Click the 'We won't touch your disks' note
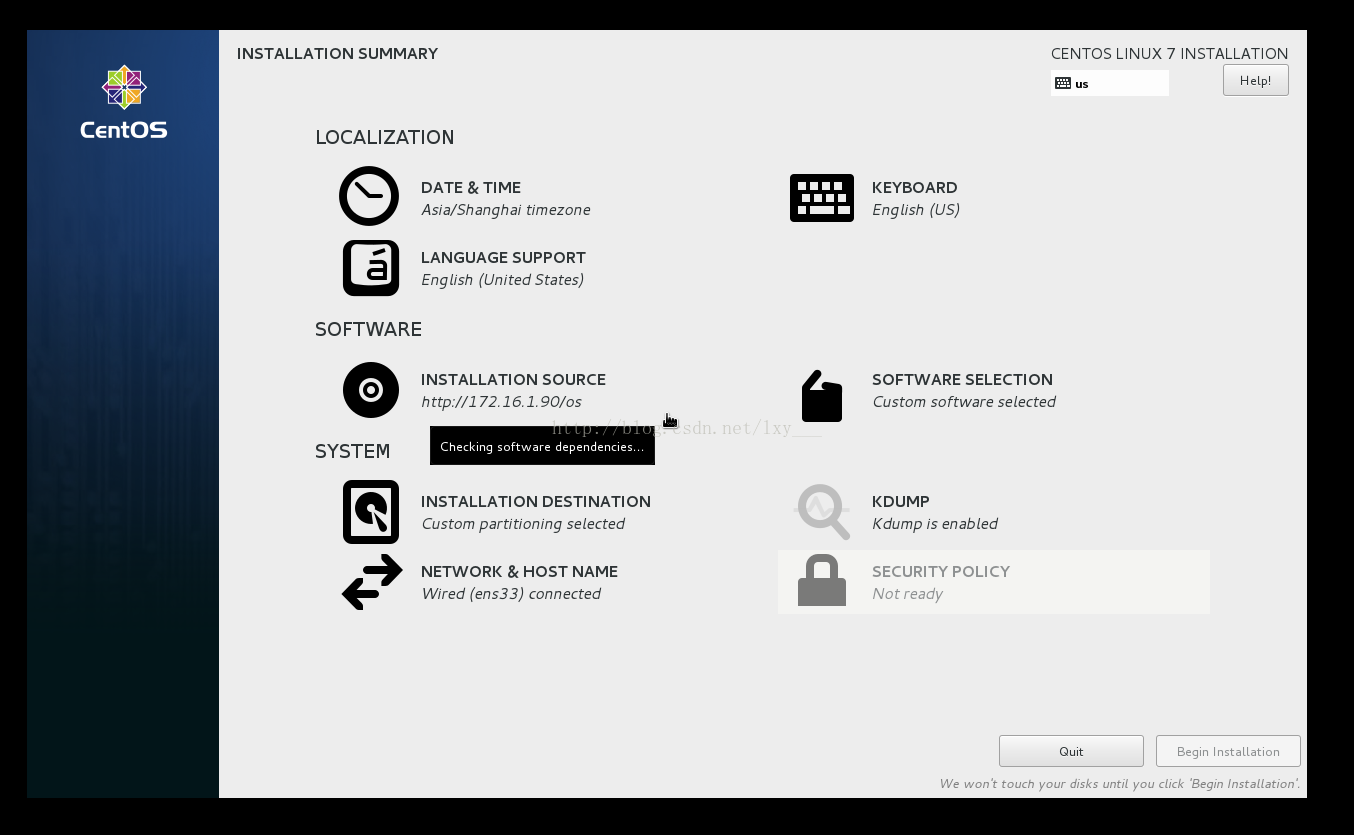This screenshot has height=835, width=1354. point(1120,784)
